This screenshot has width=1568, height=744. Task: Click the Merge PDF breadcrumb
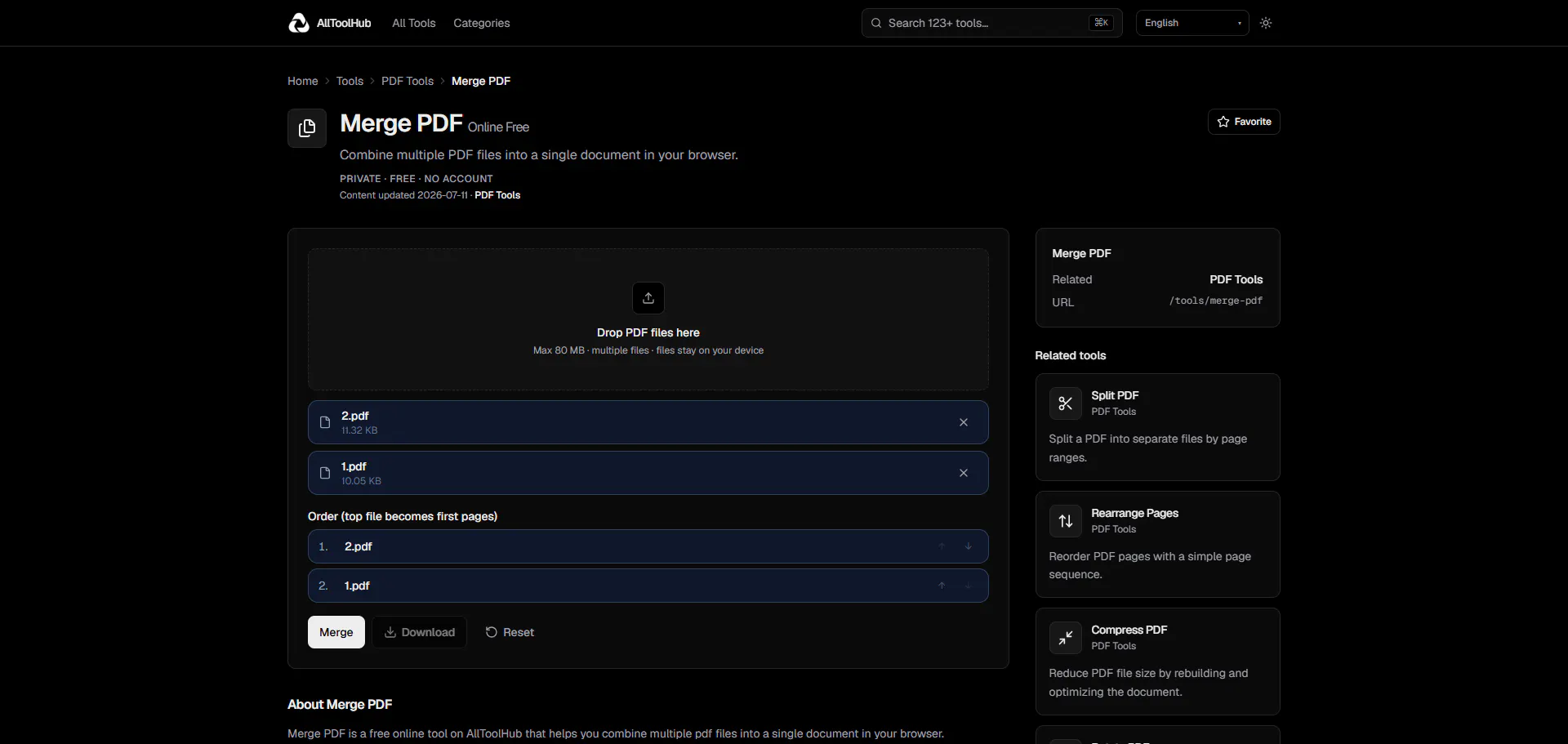(x=481, y=81)
